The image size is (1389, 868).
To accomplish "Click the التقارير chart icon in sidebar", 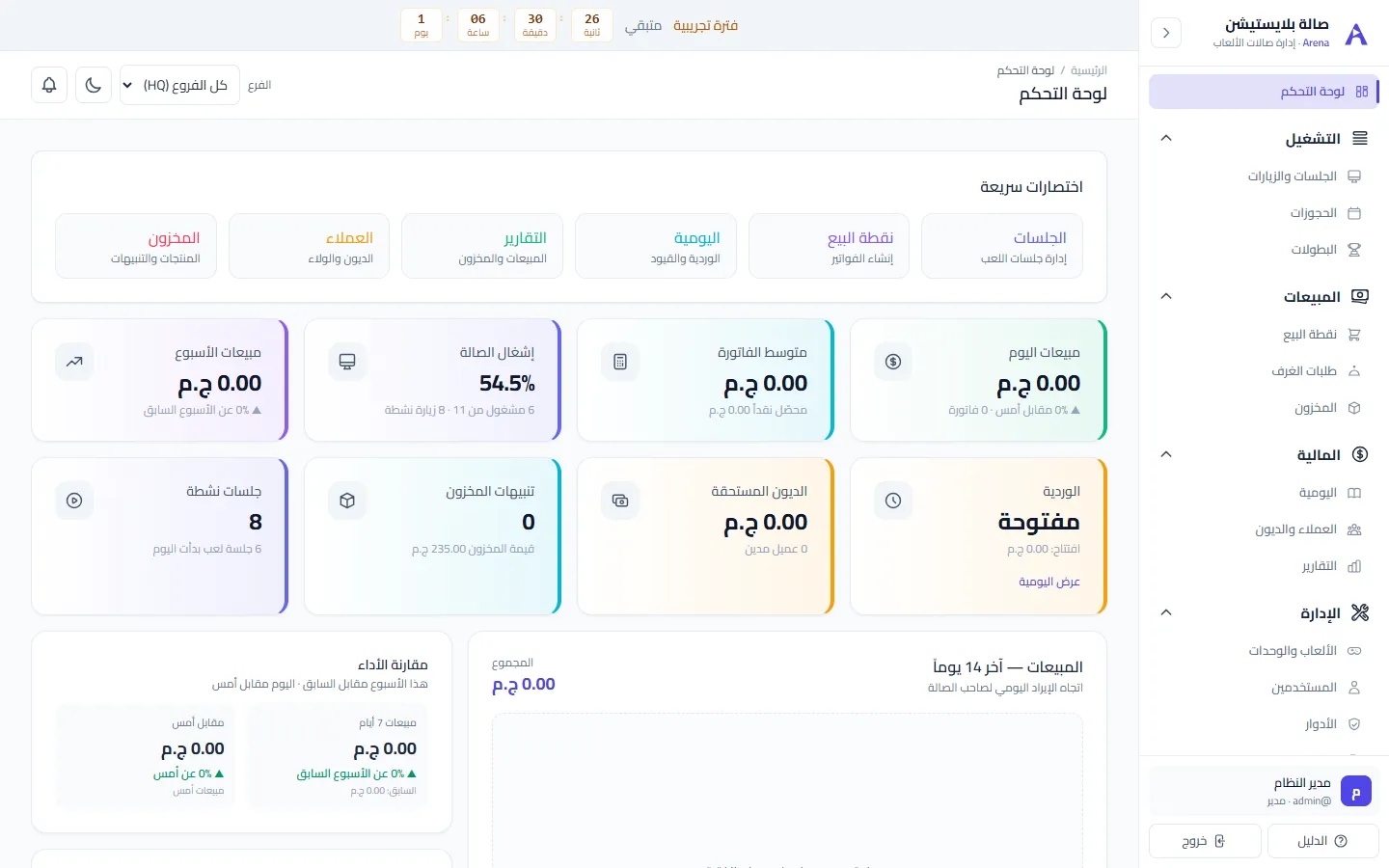I will tap(1354, 566).
